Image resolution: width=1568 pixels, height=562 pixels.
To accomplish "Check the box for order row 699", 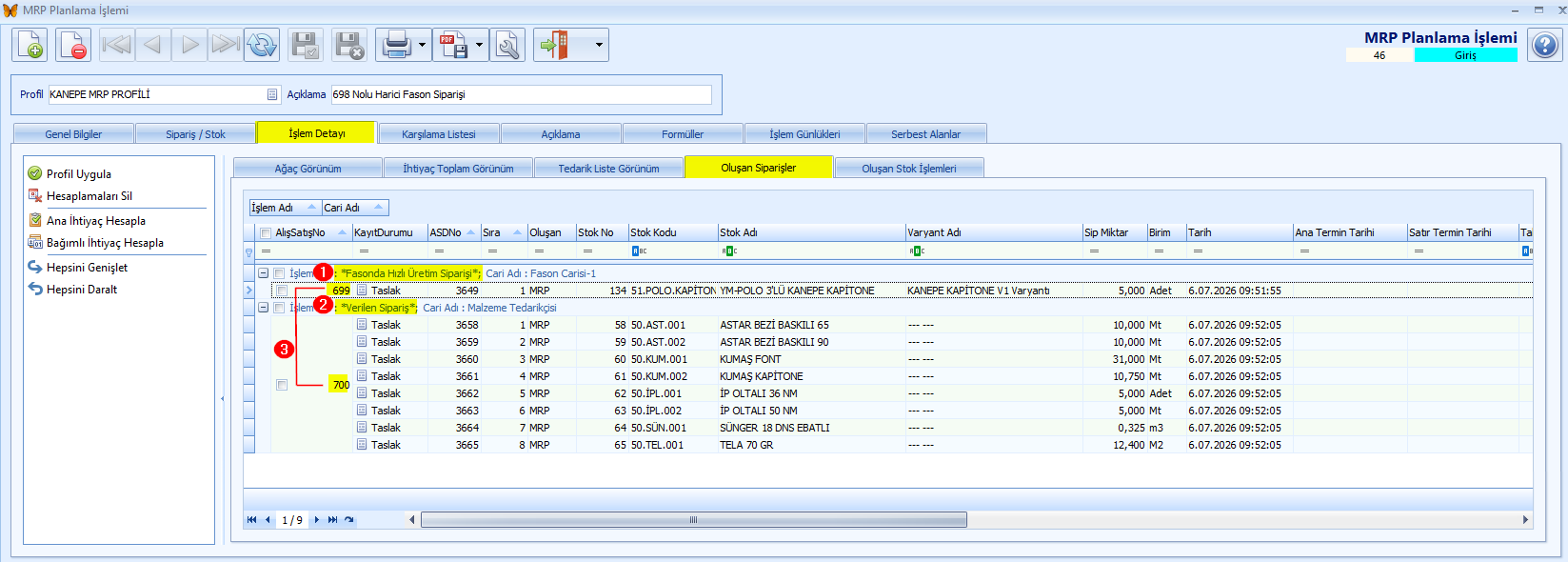I will coord(281,291).
